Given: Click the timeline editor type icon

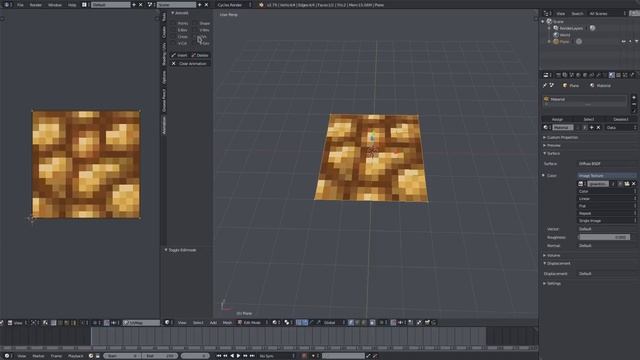Looking at the screenshot, I should (x=6, y=356).
